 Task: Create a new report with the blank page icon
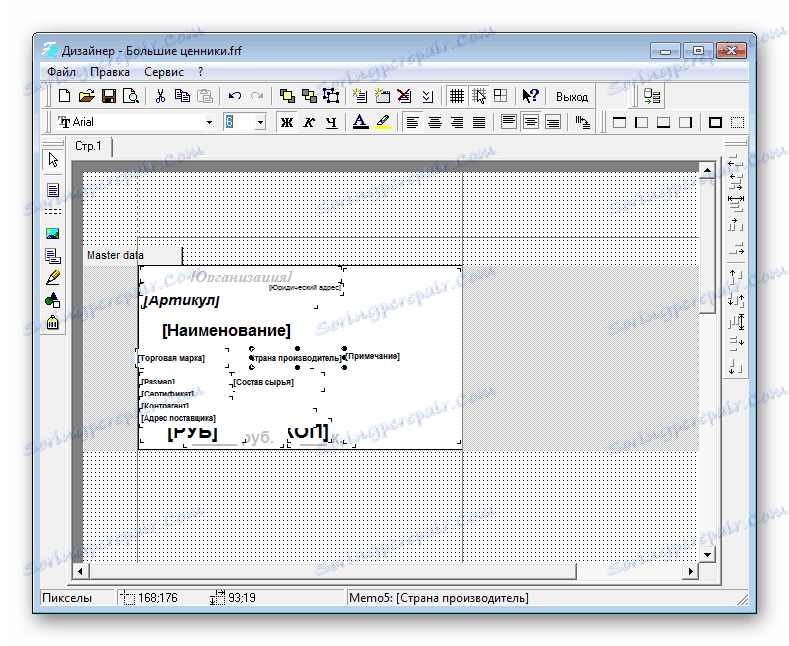coord(64,96)
